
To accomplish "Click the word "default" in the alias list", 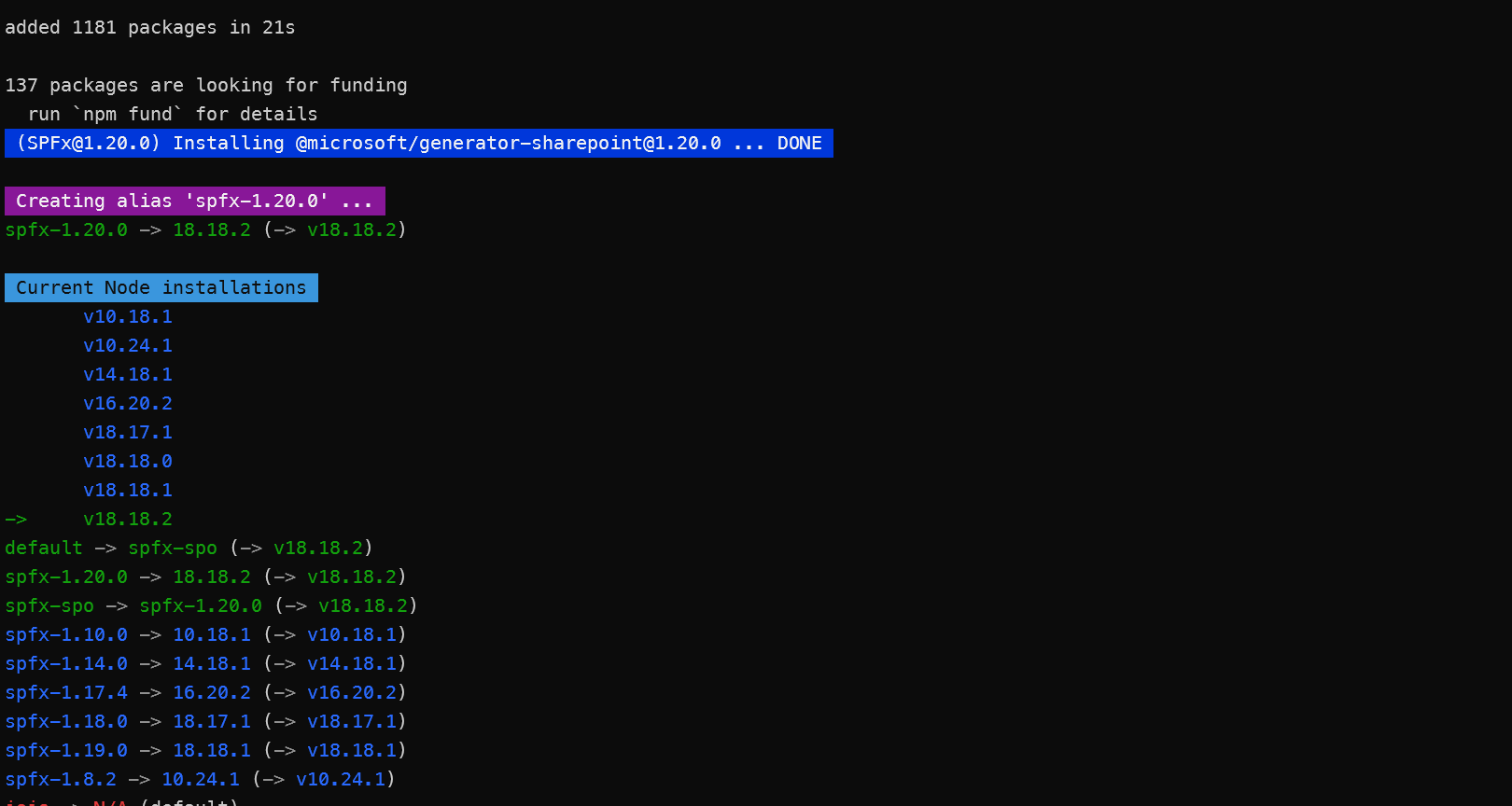I will coord(44,549).
